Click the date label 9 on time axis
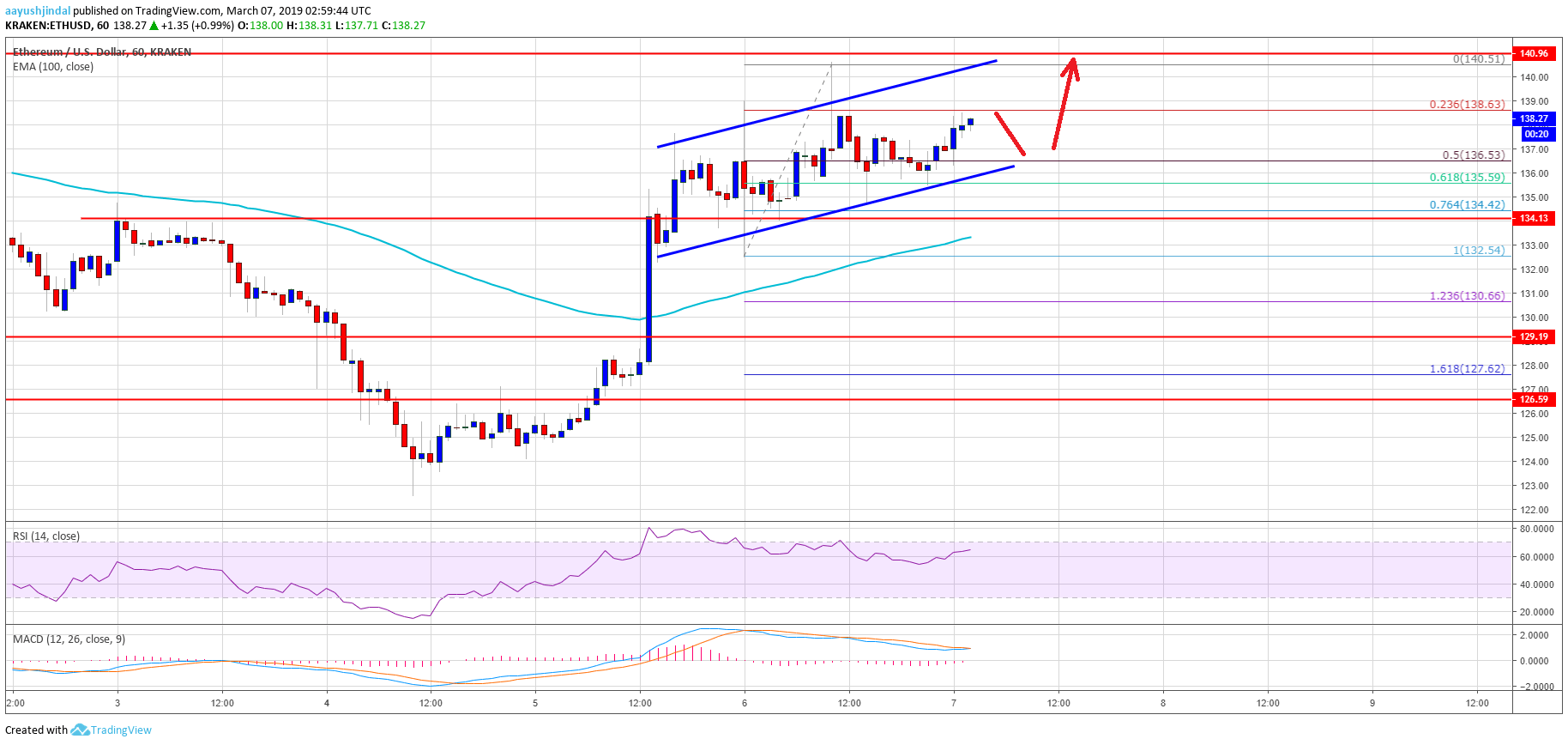 pyautogui.click(x=1372, y=703)
